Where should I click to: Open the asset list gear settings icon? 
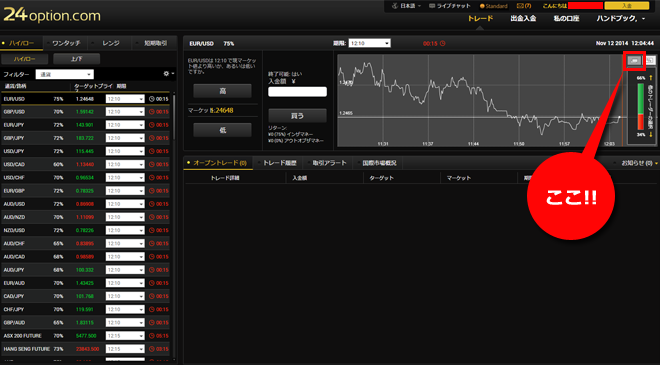click(x=166, y=74)
